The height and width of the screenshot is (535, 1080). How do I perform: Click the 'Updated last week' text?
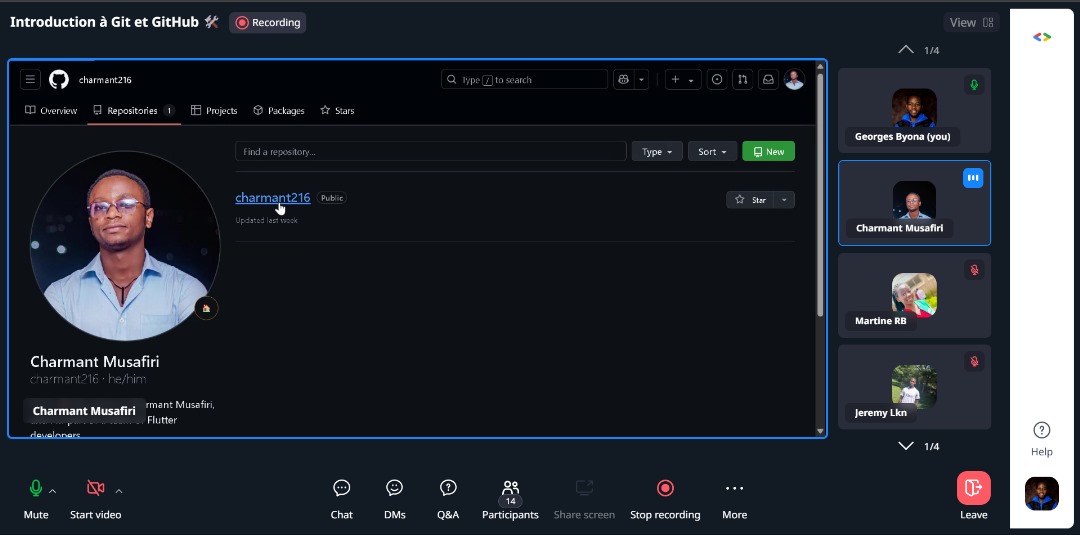click(x=267, y=220)
